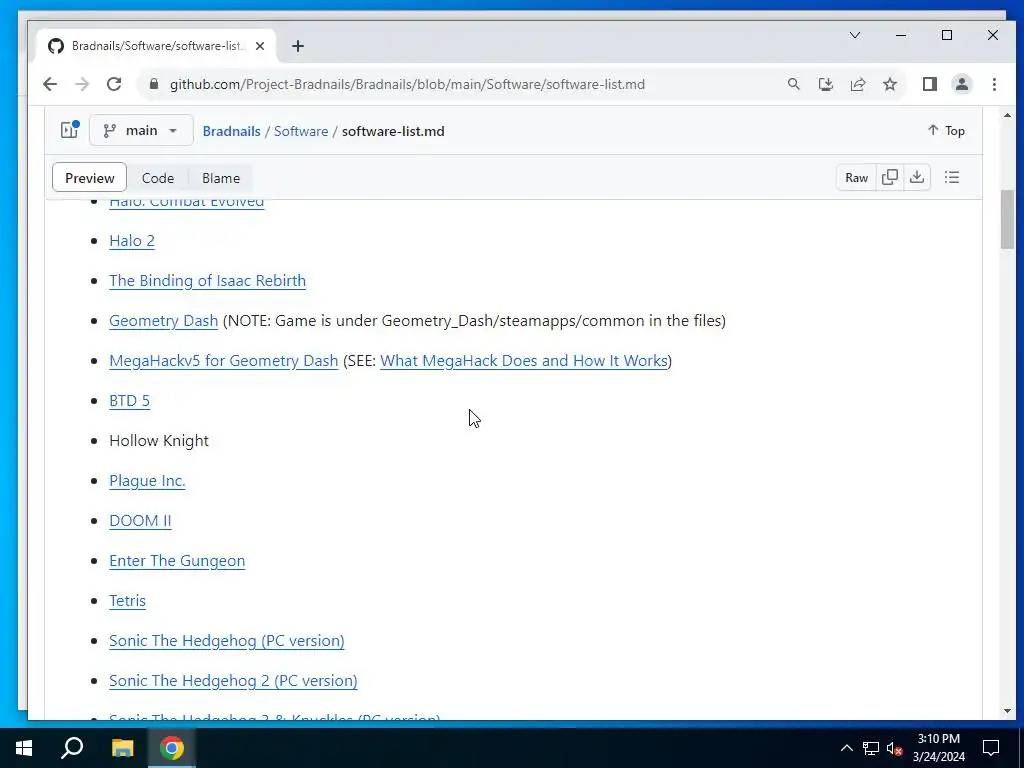Image resolution: width=1024 pixels, height=768 pixels.
Task: Open File Explorer from taskbar
Action: click(x=122, y=748)
